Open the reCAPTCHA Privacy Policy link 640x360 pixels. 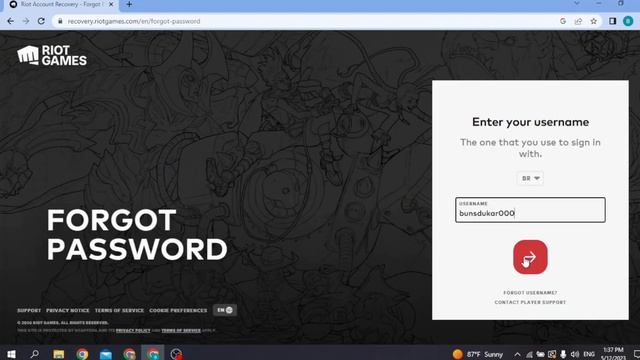tap(133, 330)
